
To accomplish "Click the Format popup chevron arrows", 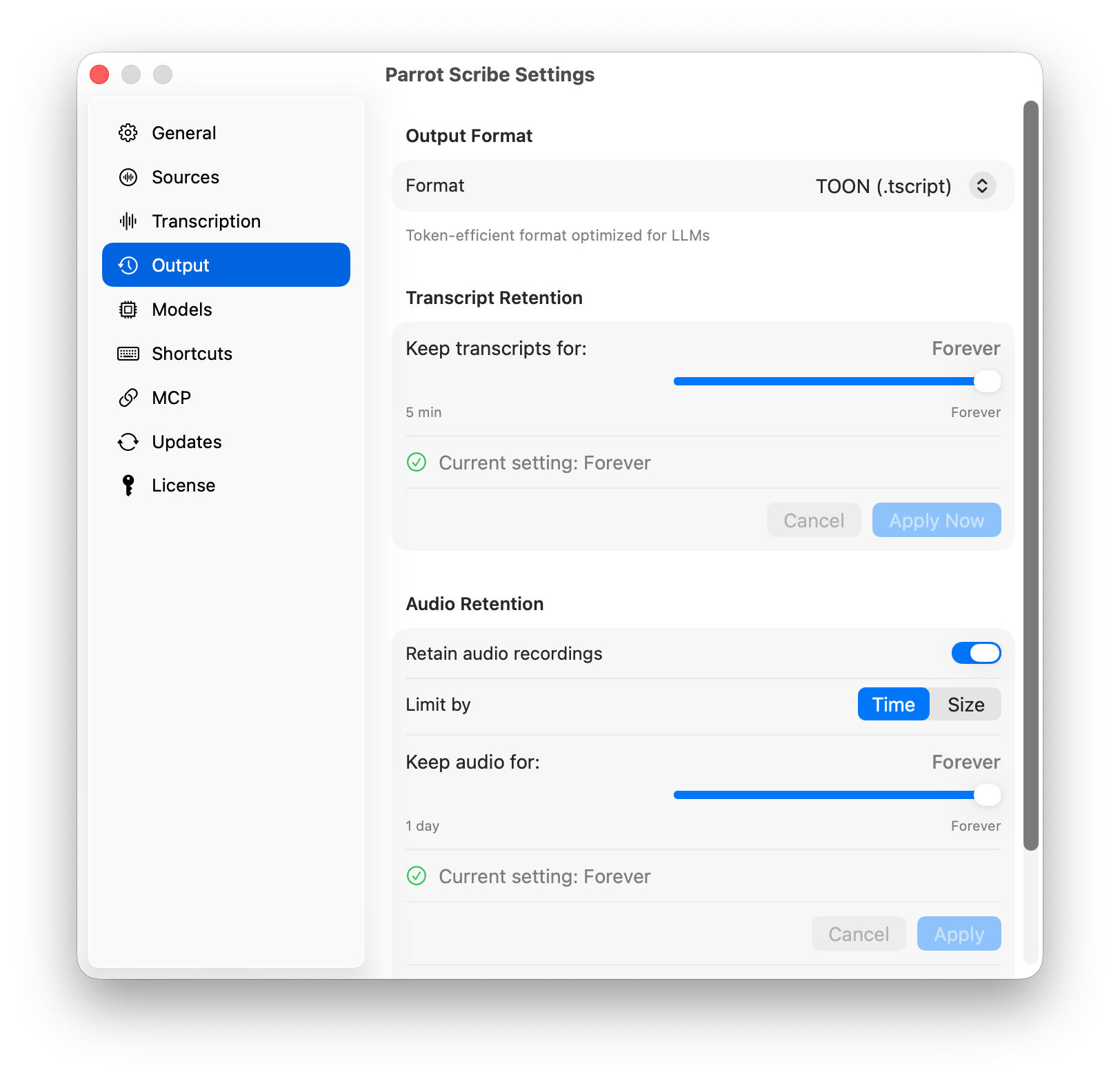I will [x=982, y=186].
